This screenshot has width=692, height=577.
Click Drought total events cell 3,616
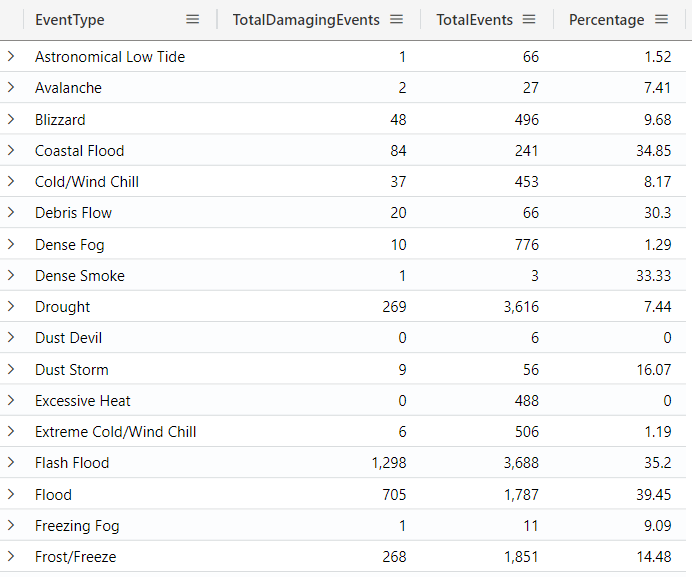coord(521,307)
